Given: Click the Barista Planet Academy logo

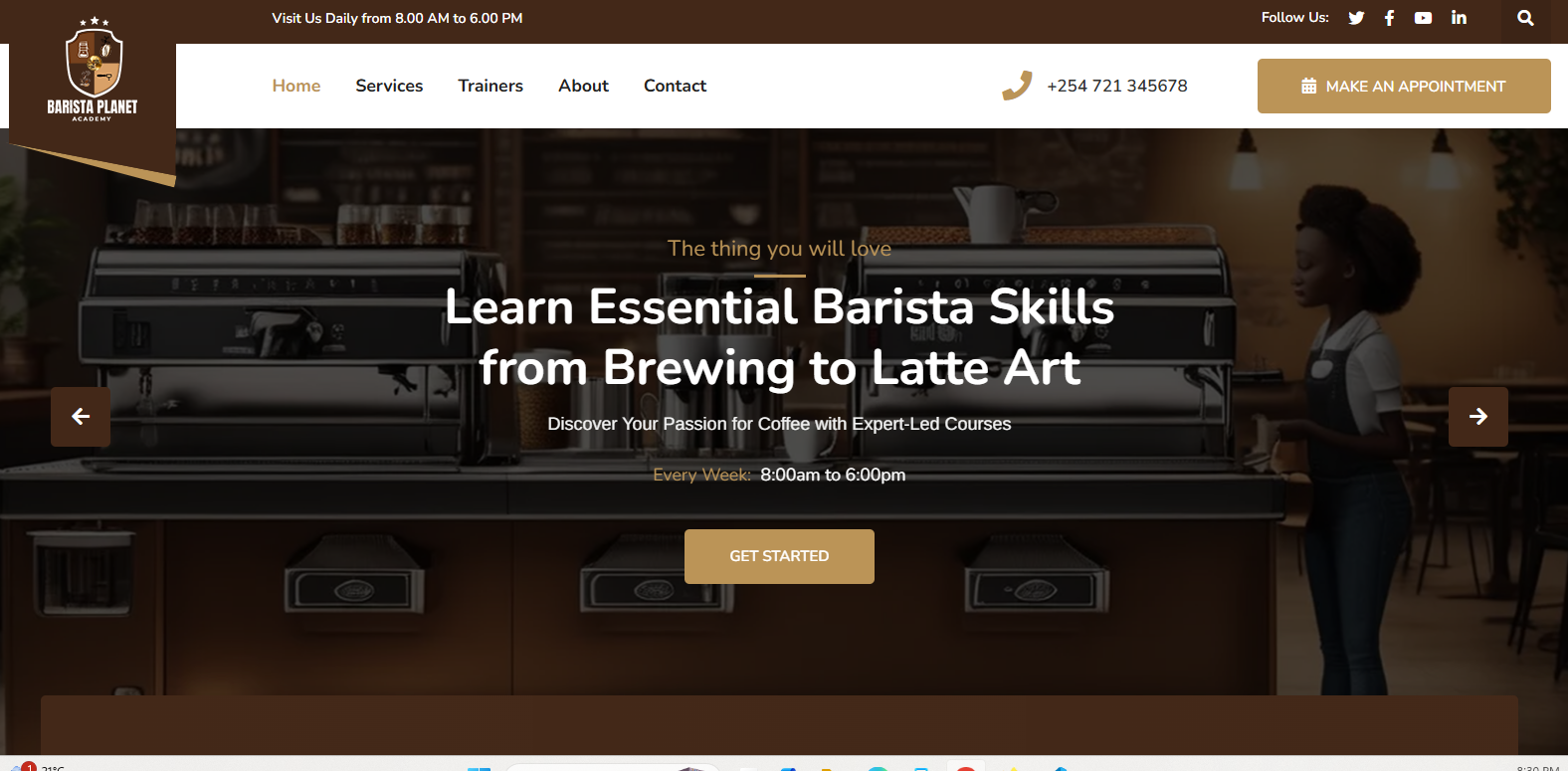Looking at the screenshot, I should [x=93, y=76].
